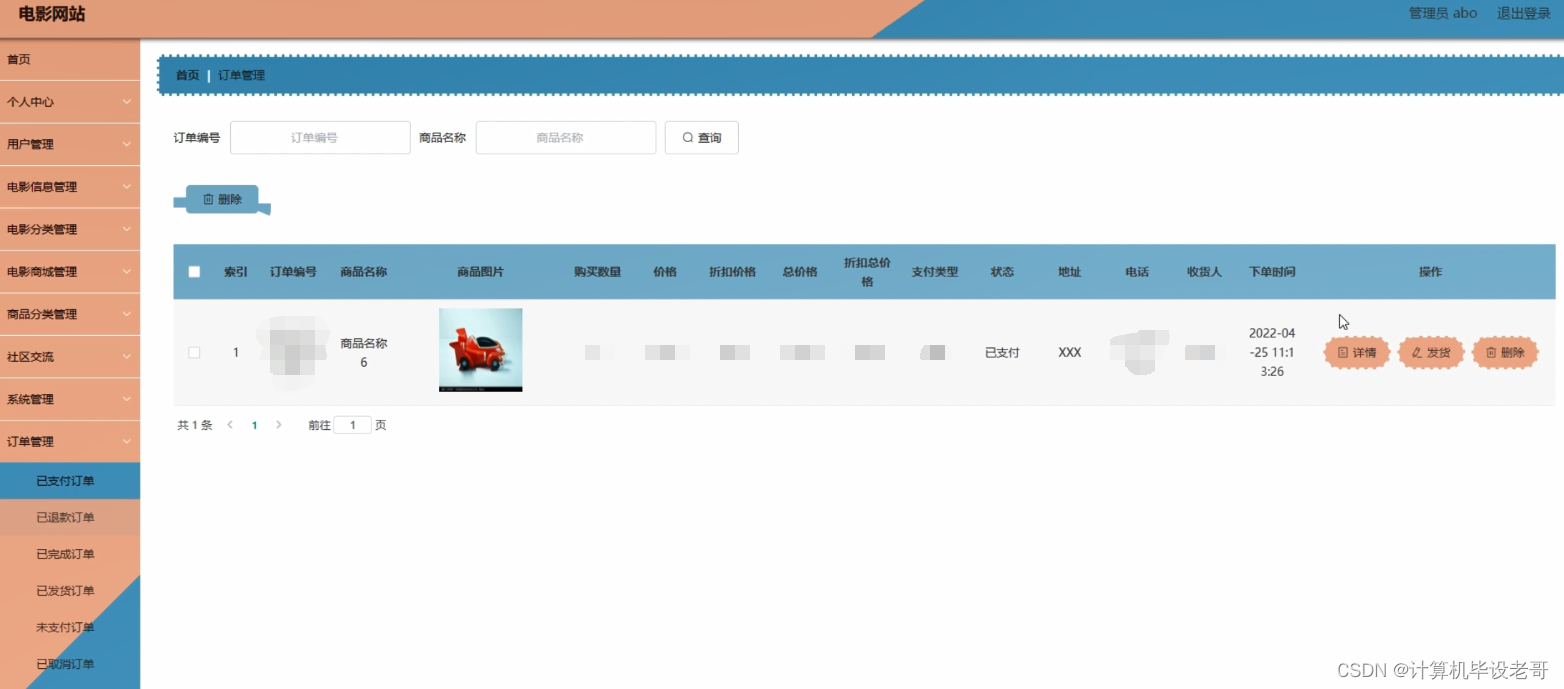Select the 已退款订单 submenu item

click(70, 517)
